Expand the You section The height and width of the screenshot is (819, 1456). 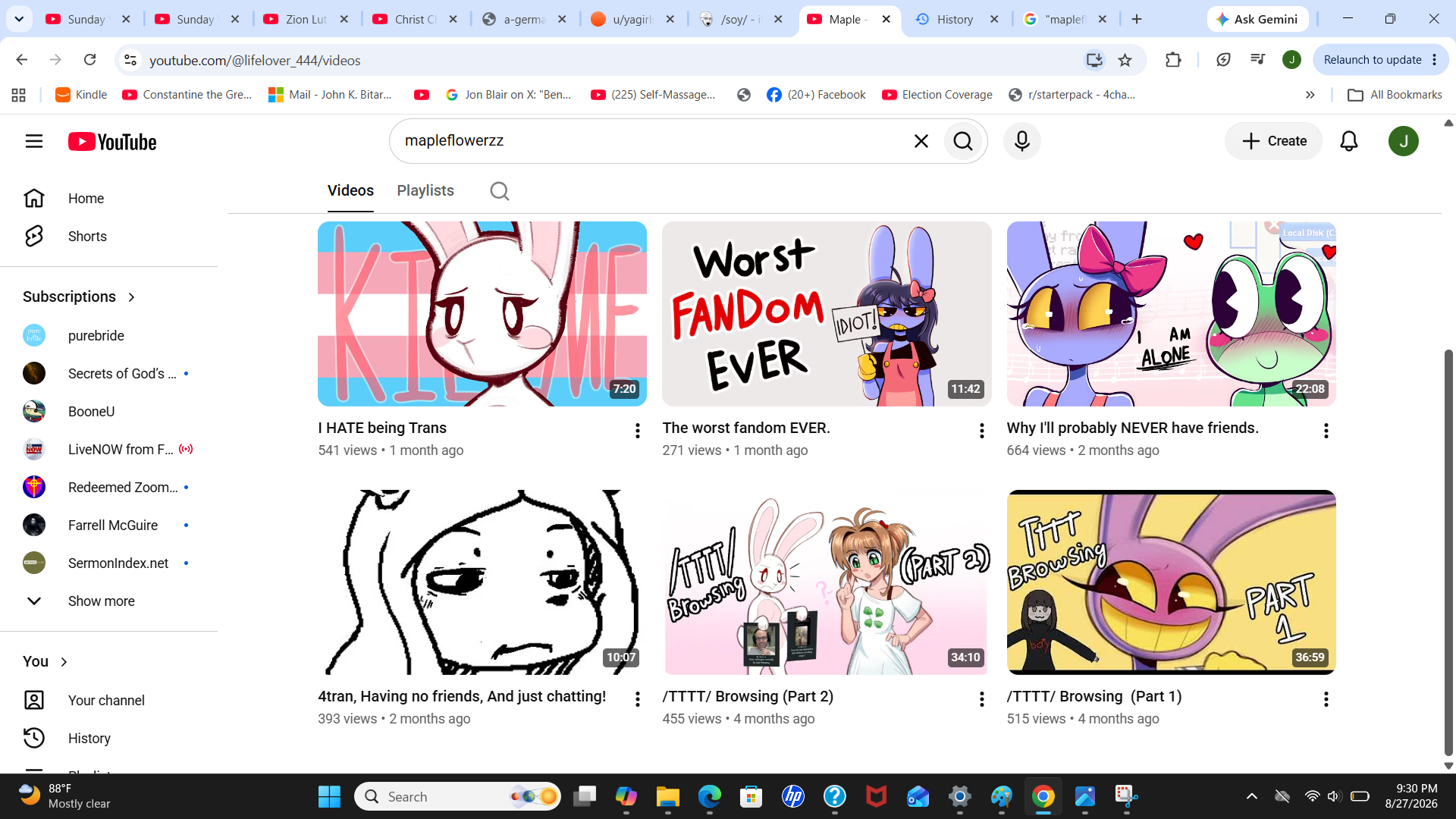coord(45,662)
